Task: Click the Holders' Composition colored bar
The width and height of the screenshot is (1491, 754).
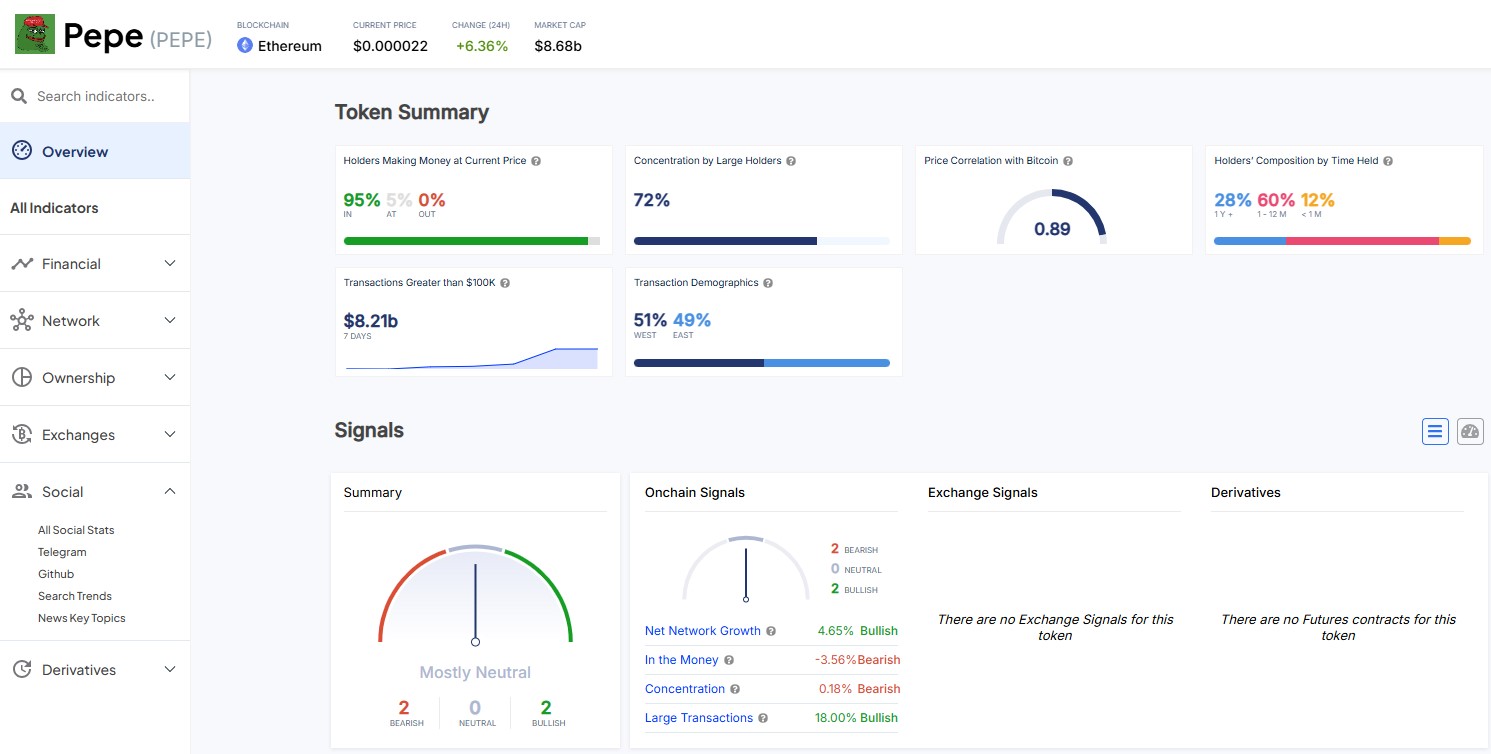Action: pyautogui.click(x=1342, y=241)
